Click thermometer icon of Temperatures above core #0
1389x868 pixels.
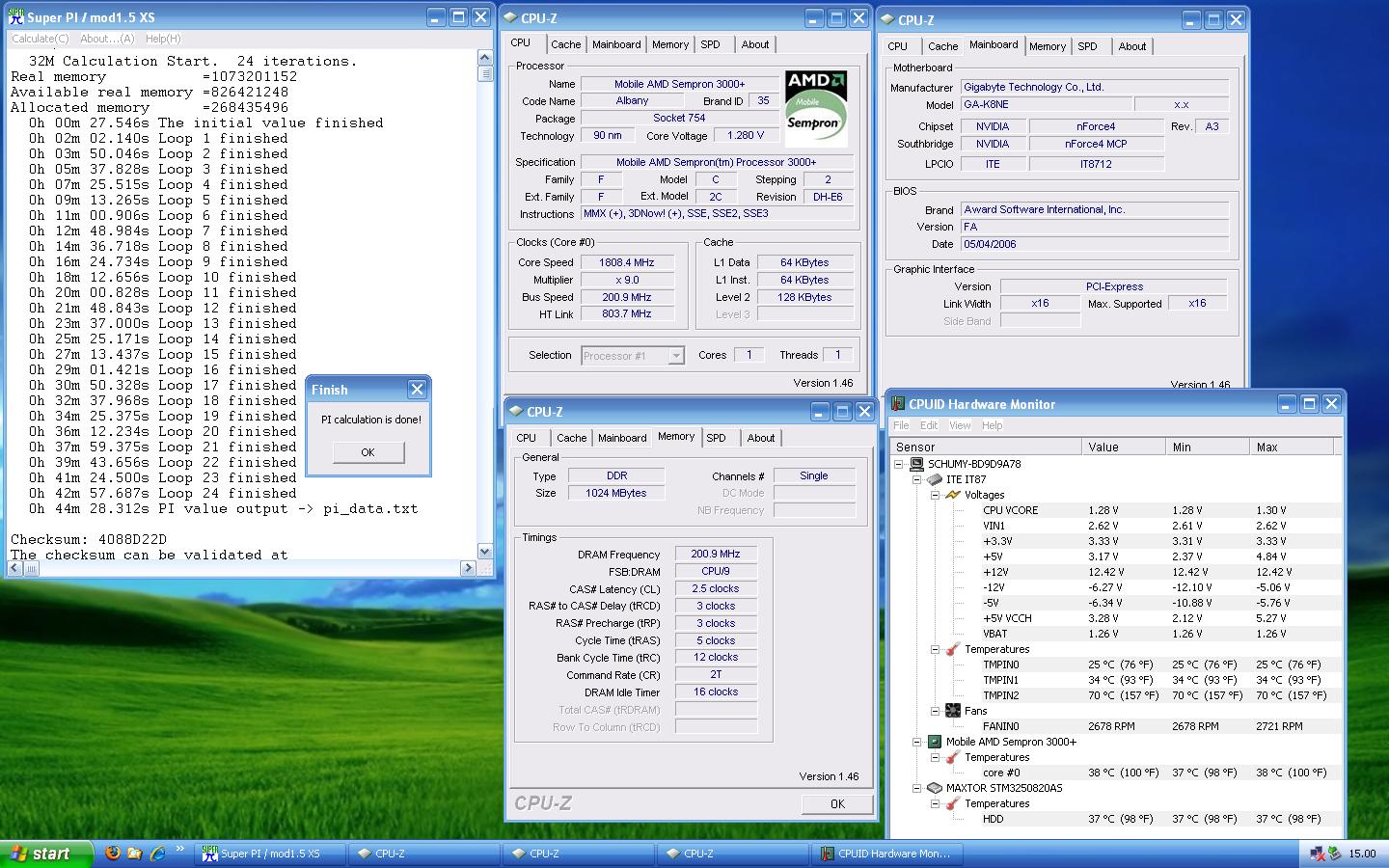[x=953, y=757]
